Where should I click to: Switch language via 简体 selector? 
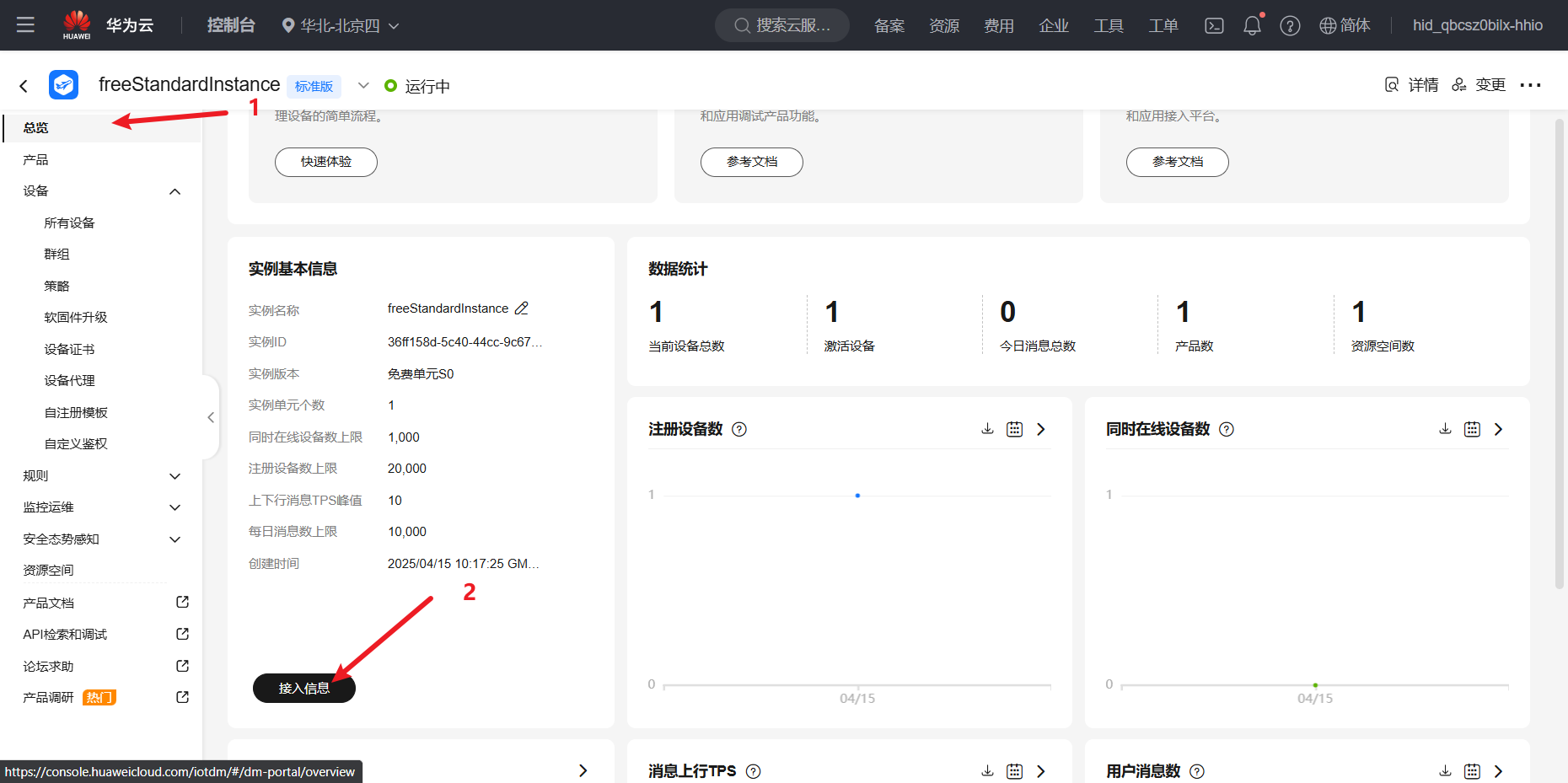pos(1345,25)
